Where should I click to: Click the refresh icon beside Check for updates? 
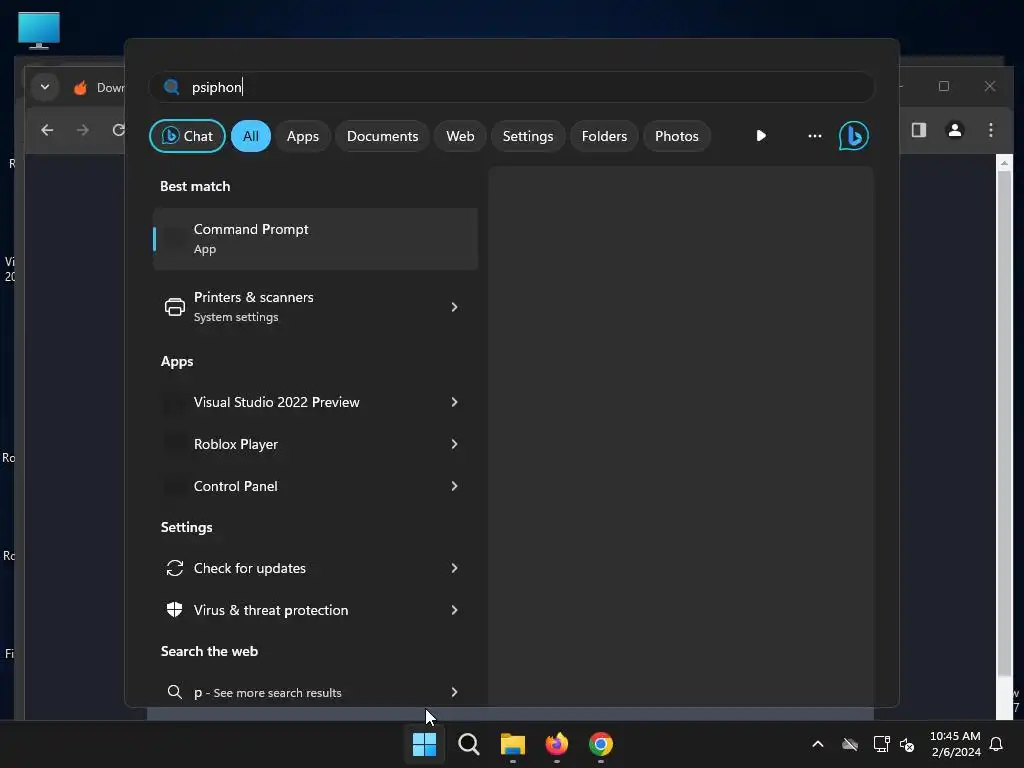pyautogui.click(x=174, y=568)
